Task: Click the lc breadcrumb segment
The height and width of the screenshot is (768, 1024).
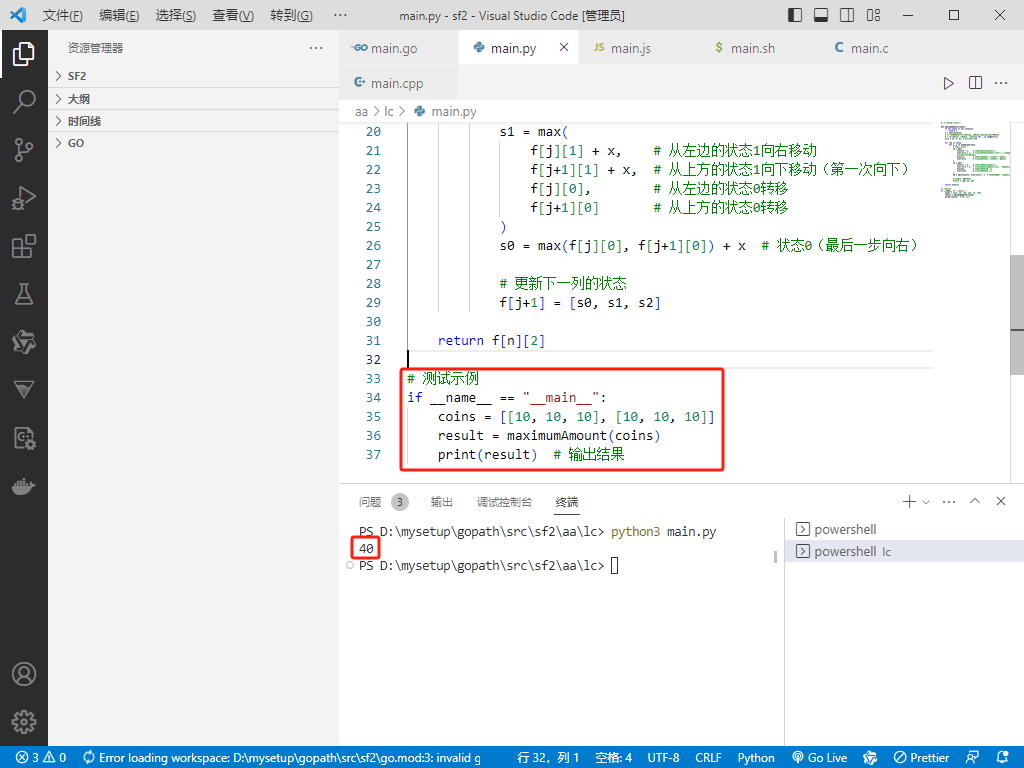Action: pyautogui.click(x=389, y=112)
